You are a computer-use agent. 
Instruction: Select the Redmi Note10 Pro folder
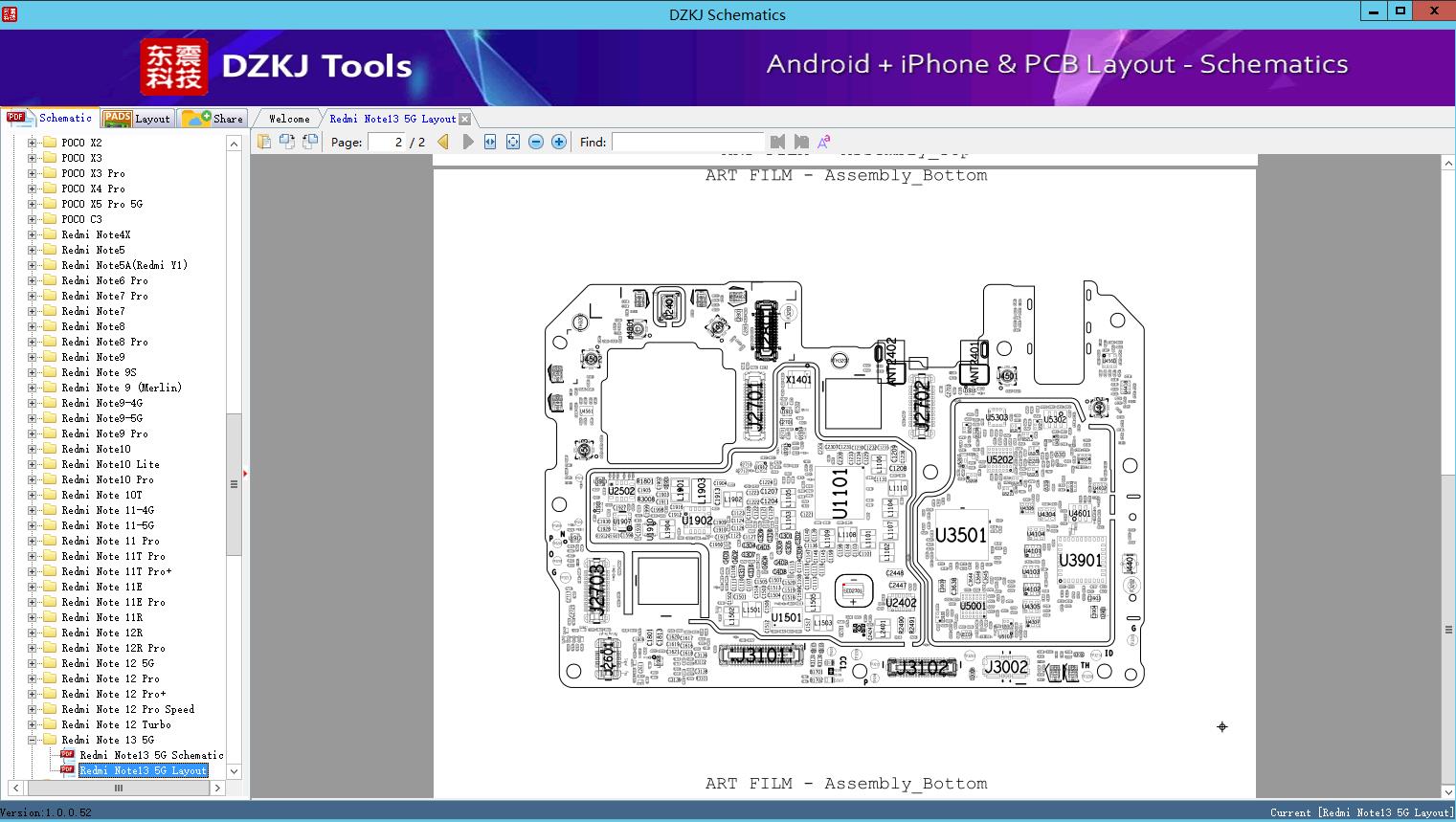tap(107, 479)
